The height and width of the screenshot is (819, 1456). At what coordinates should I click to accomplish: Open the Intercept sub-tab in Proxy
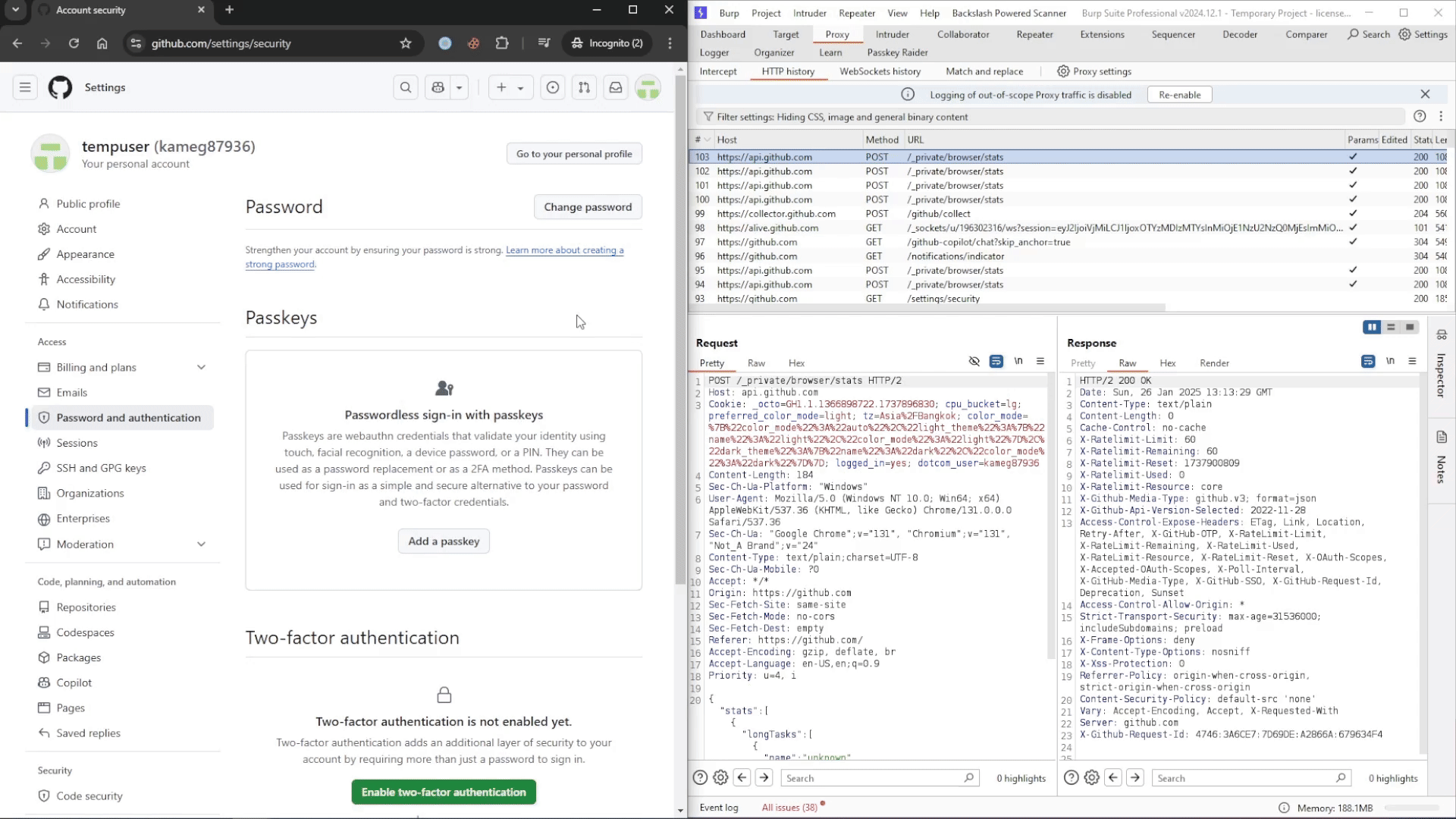pyautogui.click(x=718, y=71)
